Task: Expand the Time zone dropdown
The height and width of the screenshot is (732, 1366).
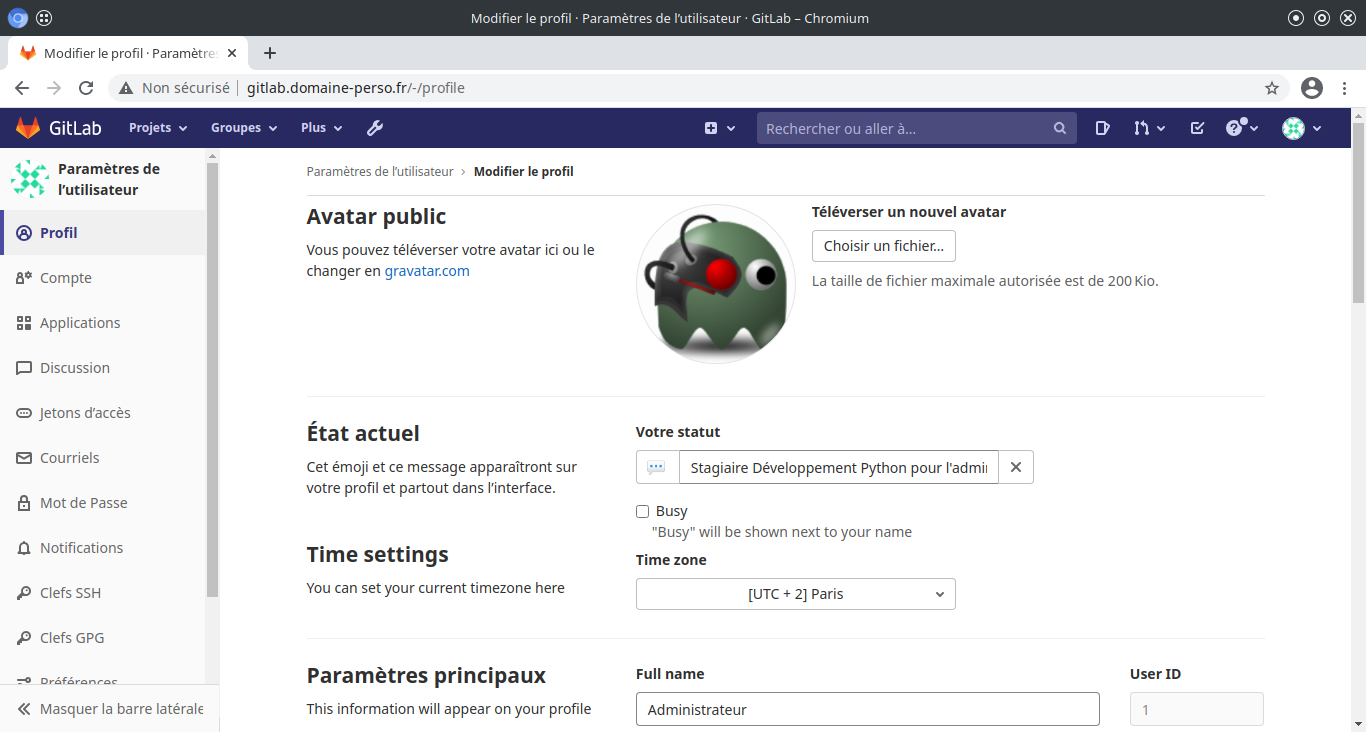Action: 795,594
